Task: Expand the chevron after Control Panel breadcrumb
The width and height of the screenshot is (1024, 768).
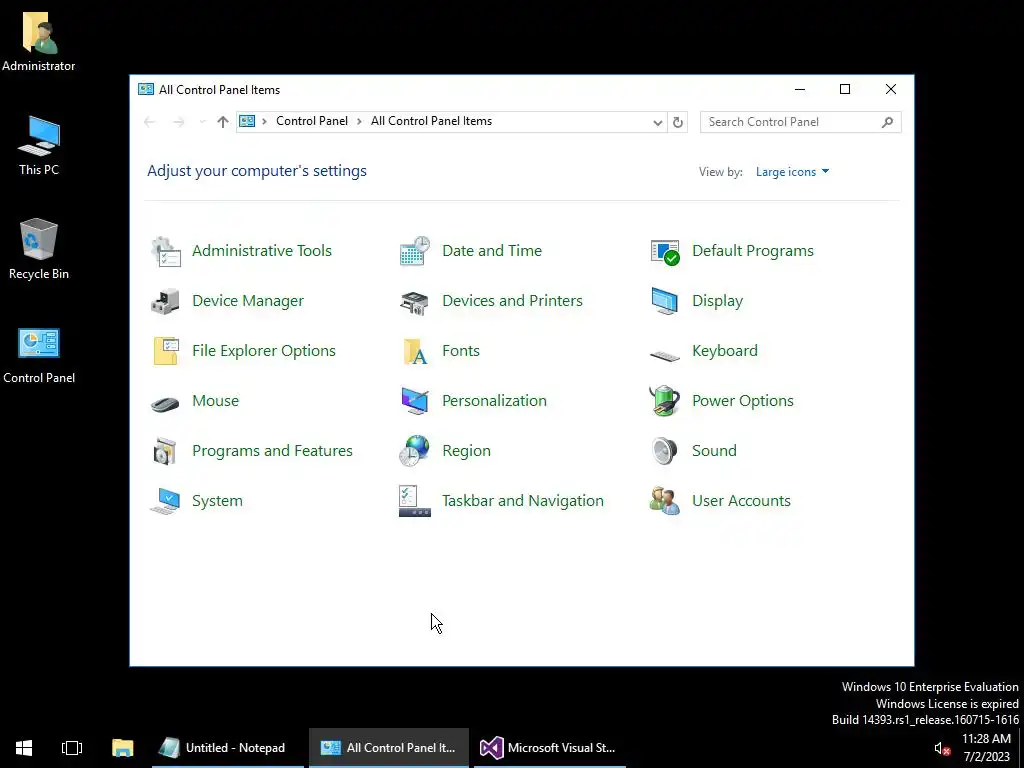Action: tap(359, 121)
